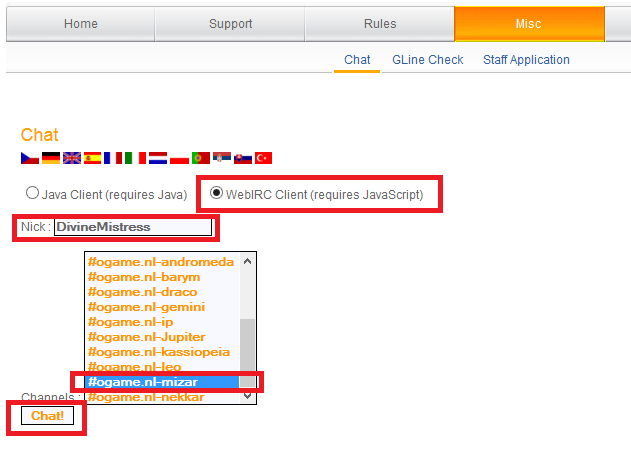Click the channel list scrollbar thumb
The image size is (631, 476).
[247, 352]
